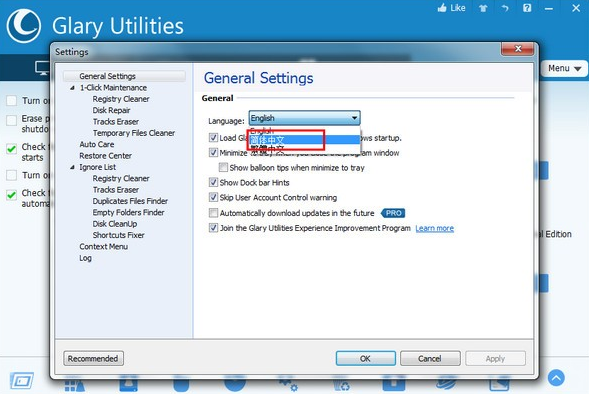The width and height of the screenshot is (589, 394).
Task: Select General Settings in the tree
Action: (107, 76)
